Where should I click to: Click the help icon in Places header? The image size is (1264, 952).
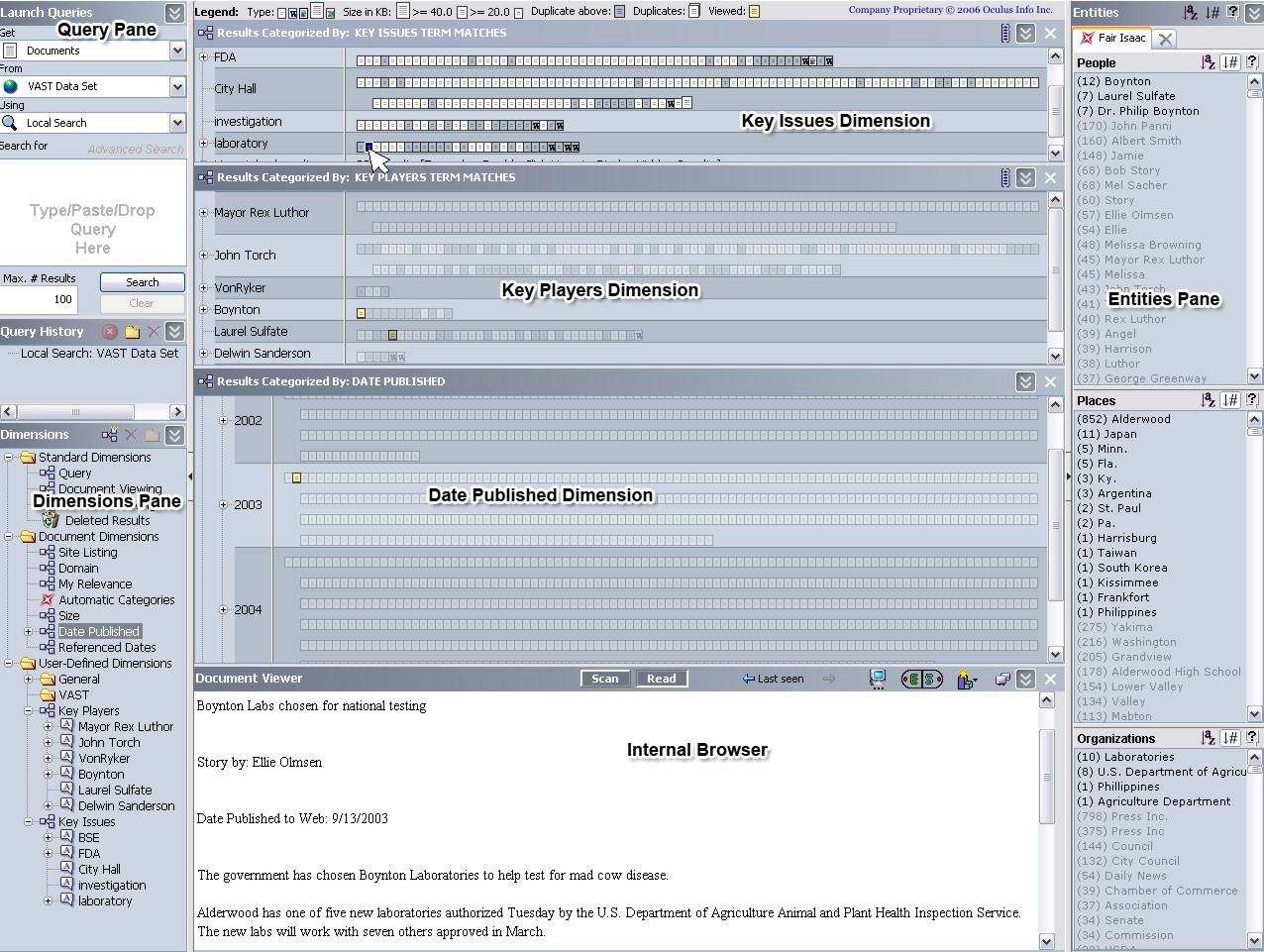pos(1252,400)
